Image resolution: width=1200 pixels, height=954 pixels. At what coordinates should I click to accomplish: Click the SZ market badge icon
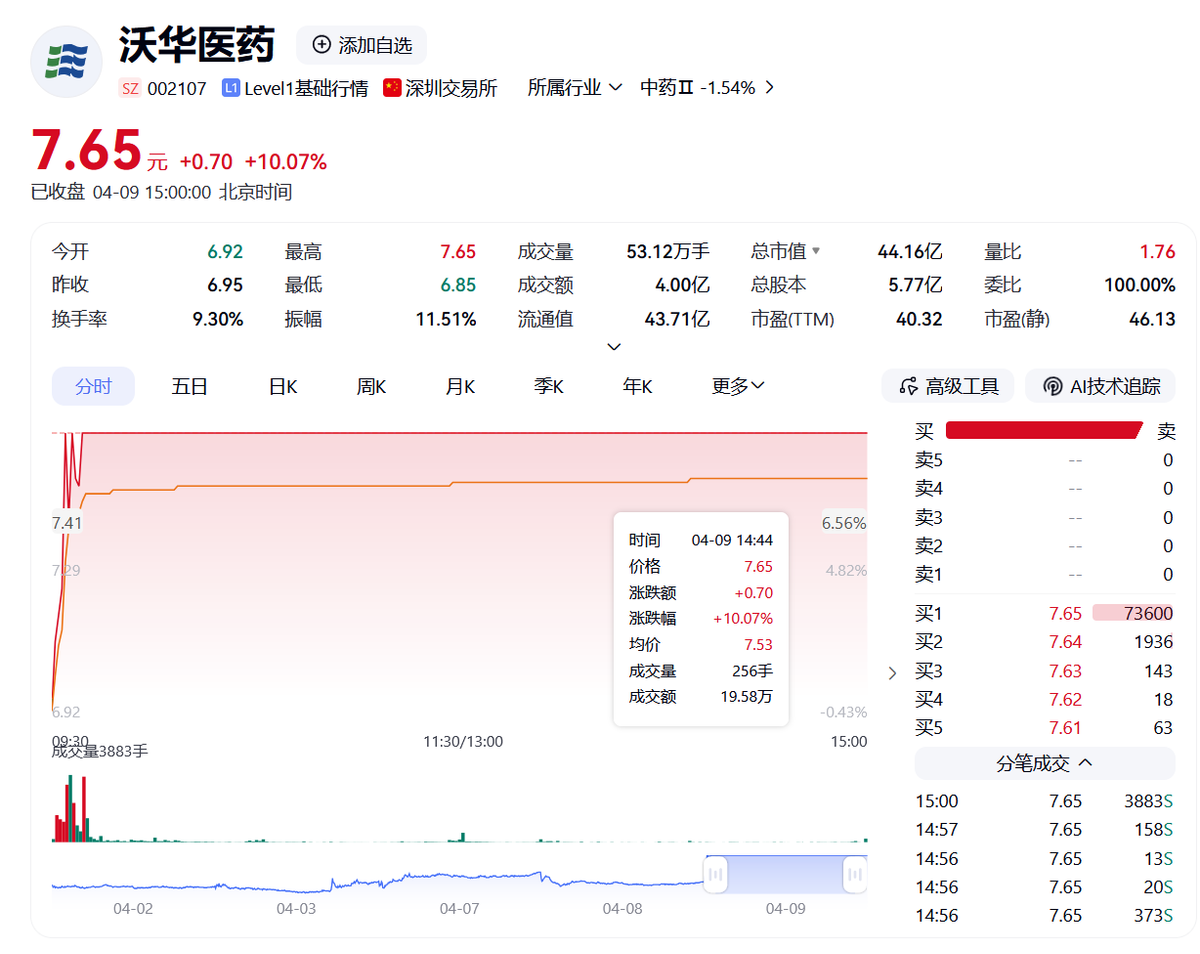130,88
